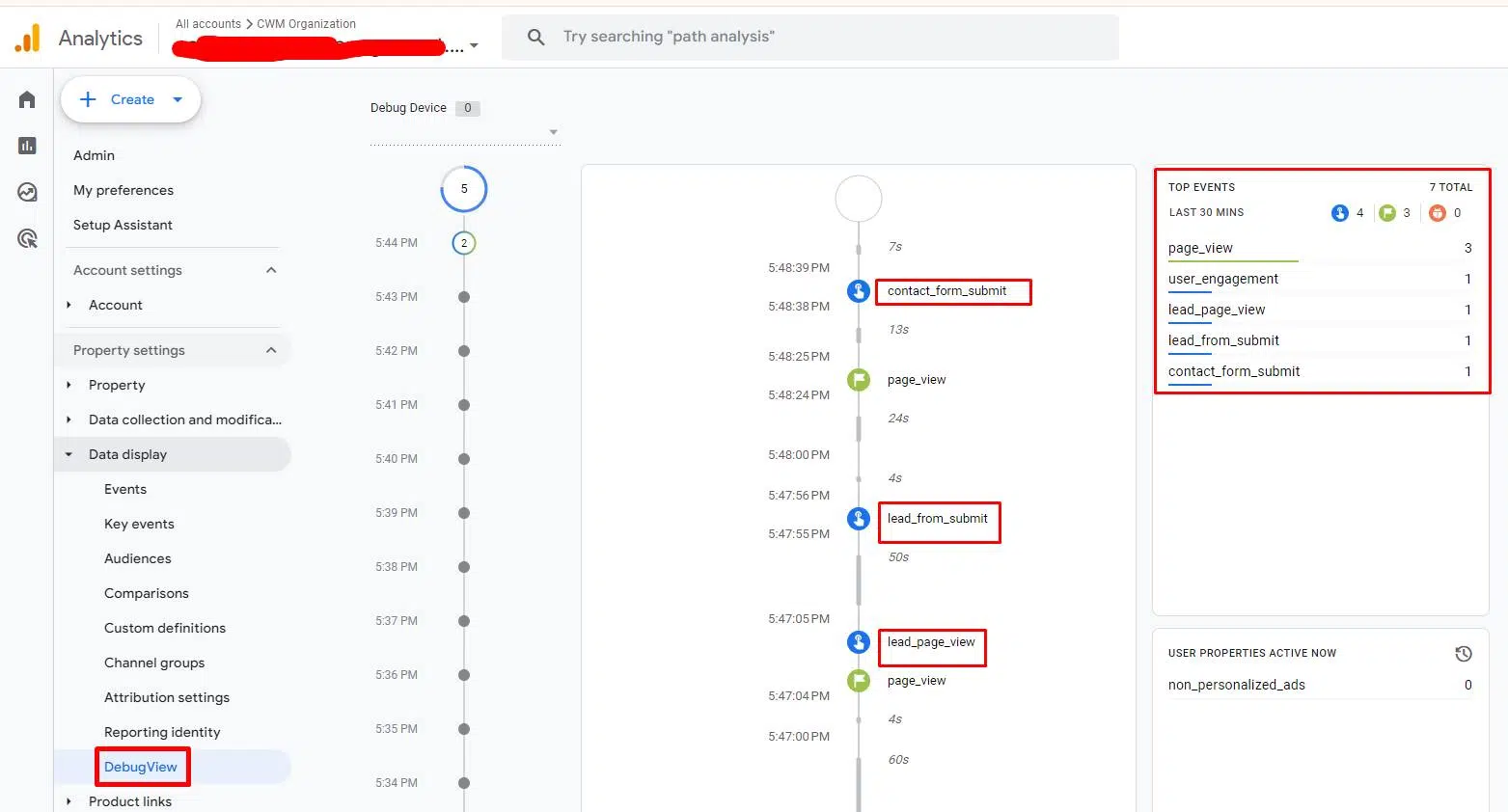Click the history icon in User Properties
Screen dimensions: 1508x812
(x=1463, y=654)
